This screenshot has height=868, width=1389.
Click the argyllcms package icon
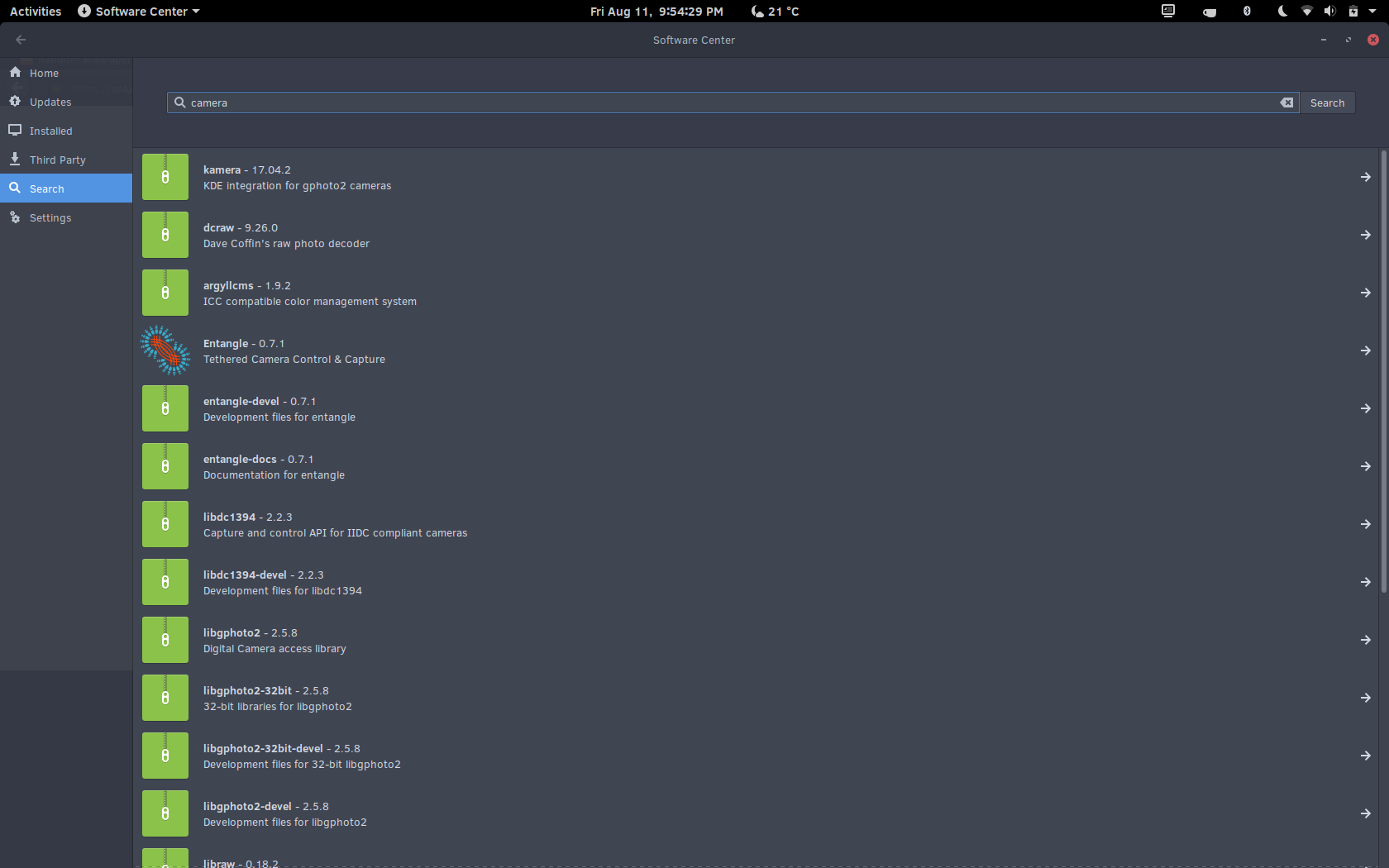tap(165, 293)
